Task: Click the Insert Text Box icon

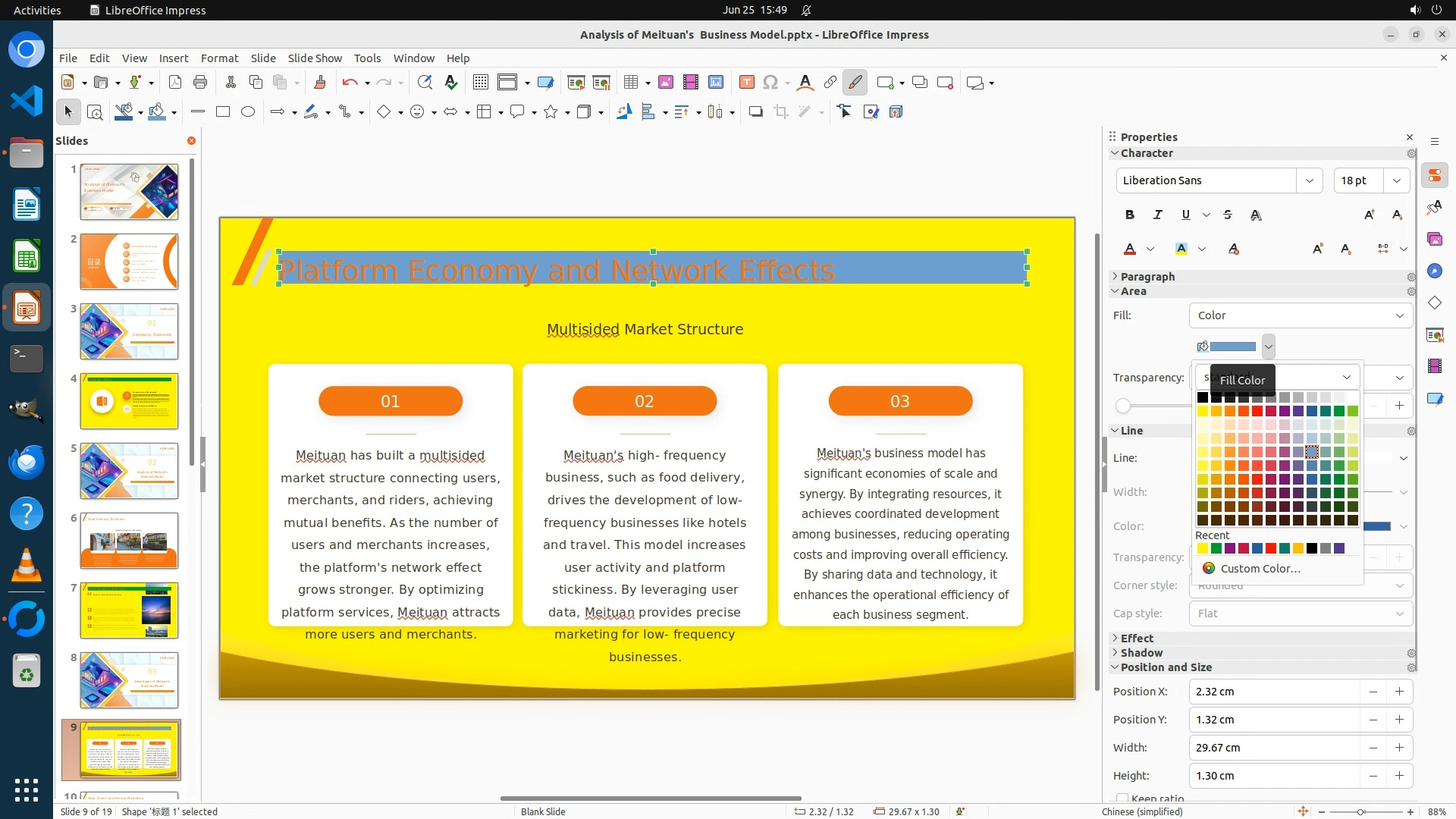Action: (x=746, y=83)
